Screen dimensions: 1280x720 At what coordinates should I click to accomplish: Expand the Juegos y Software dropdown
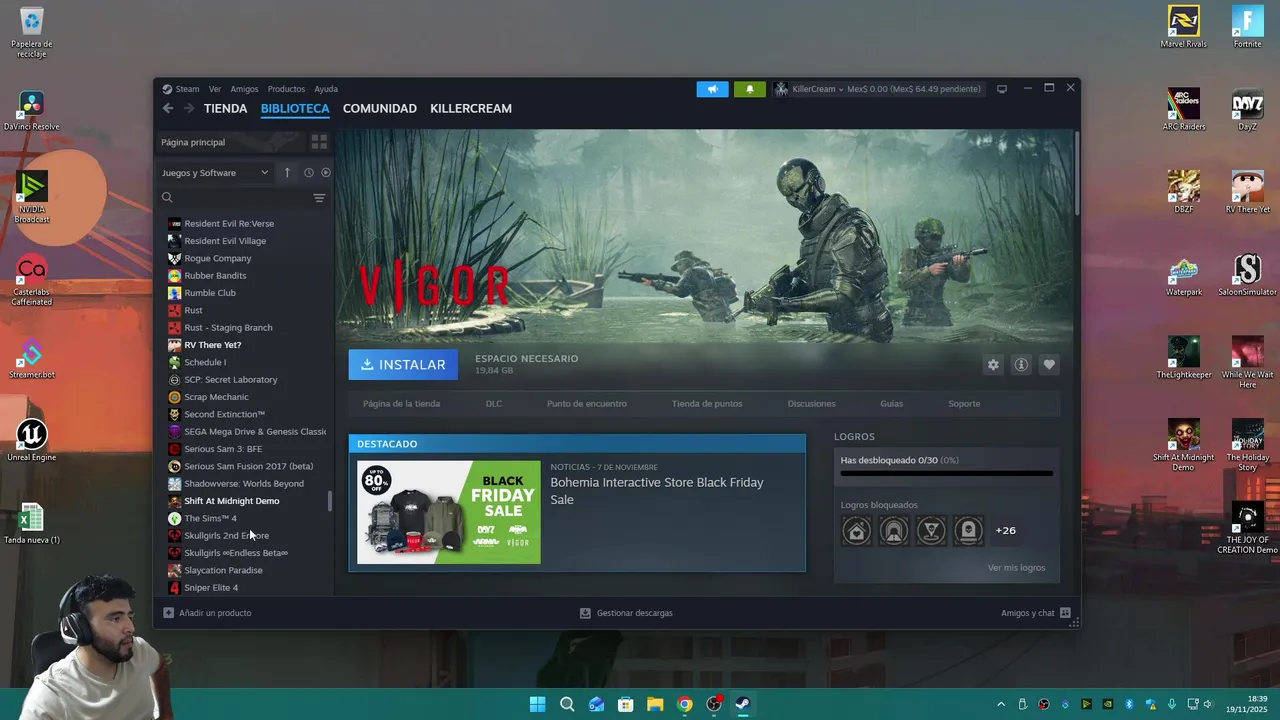[x=215, y=172]
